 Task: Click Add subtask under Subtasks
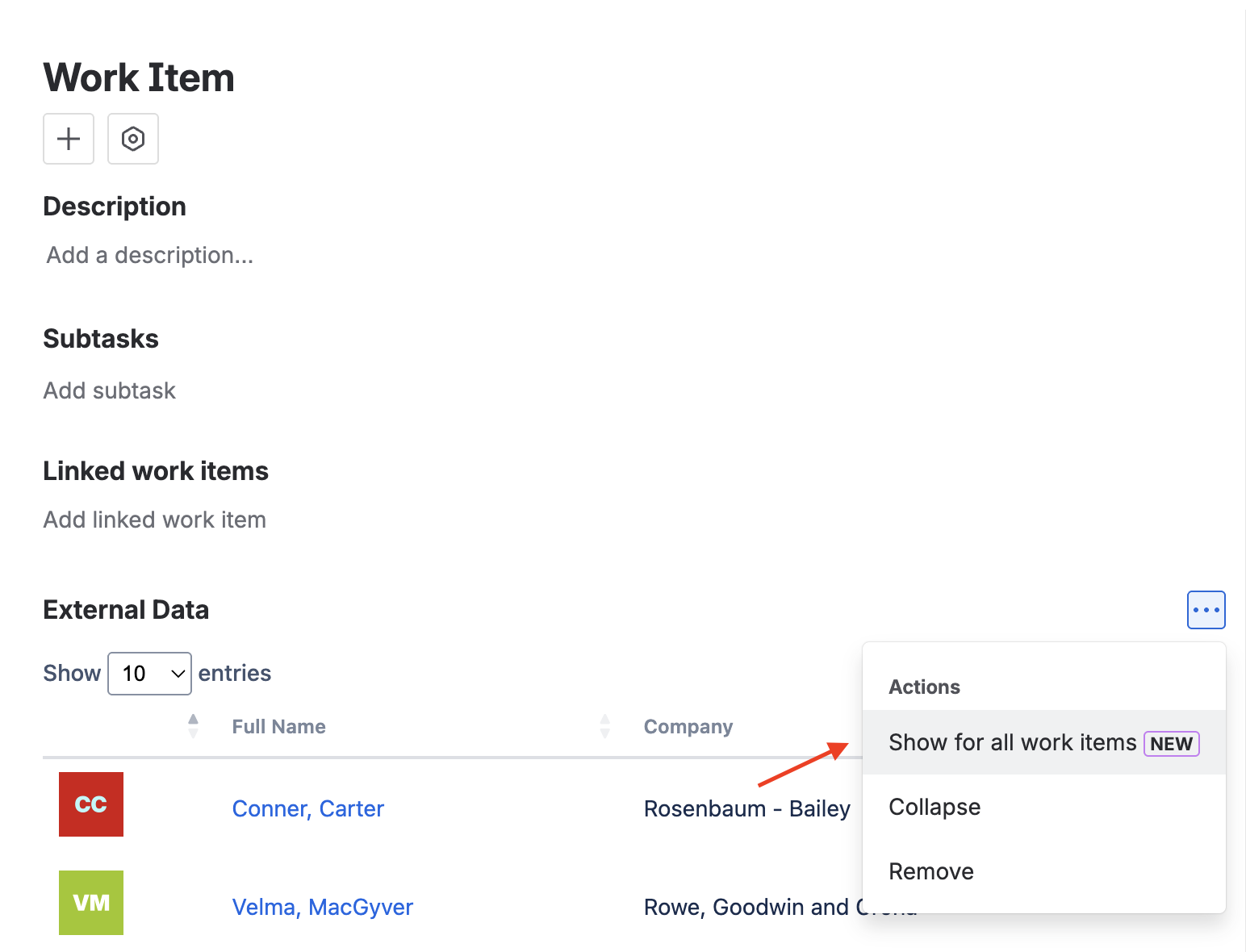point(109,390)
